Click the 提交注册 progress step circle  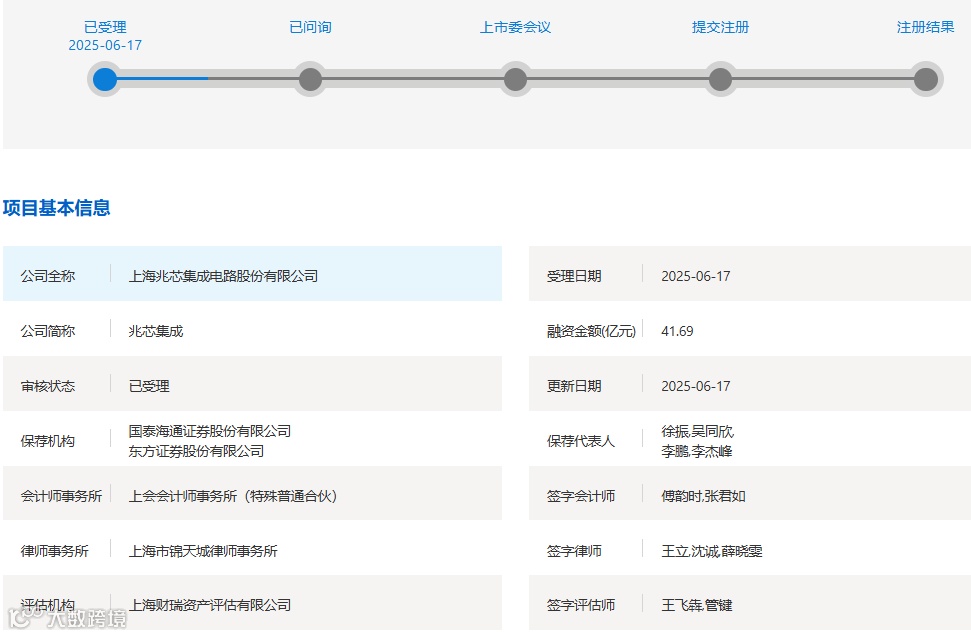click(x=720, y=79)
